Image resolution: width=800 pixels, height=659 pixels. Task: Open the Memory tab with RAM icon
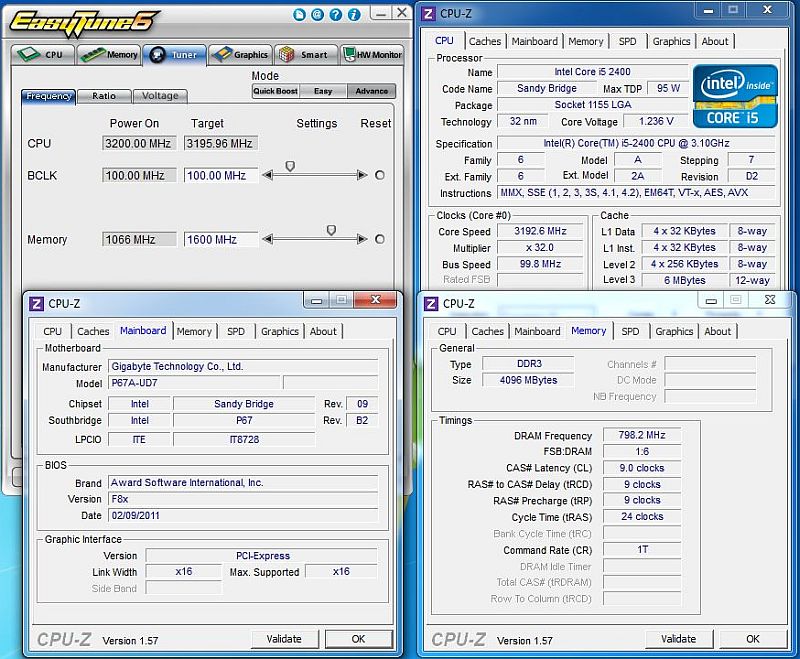[109, 55]
